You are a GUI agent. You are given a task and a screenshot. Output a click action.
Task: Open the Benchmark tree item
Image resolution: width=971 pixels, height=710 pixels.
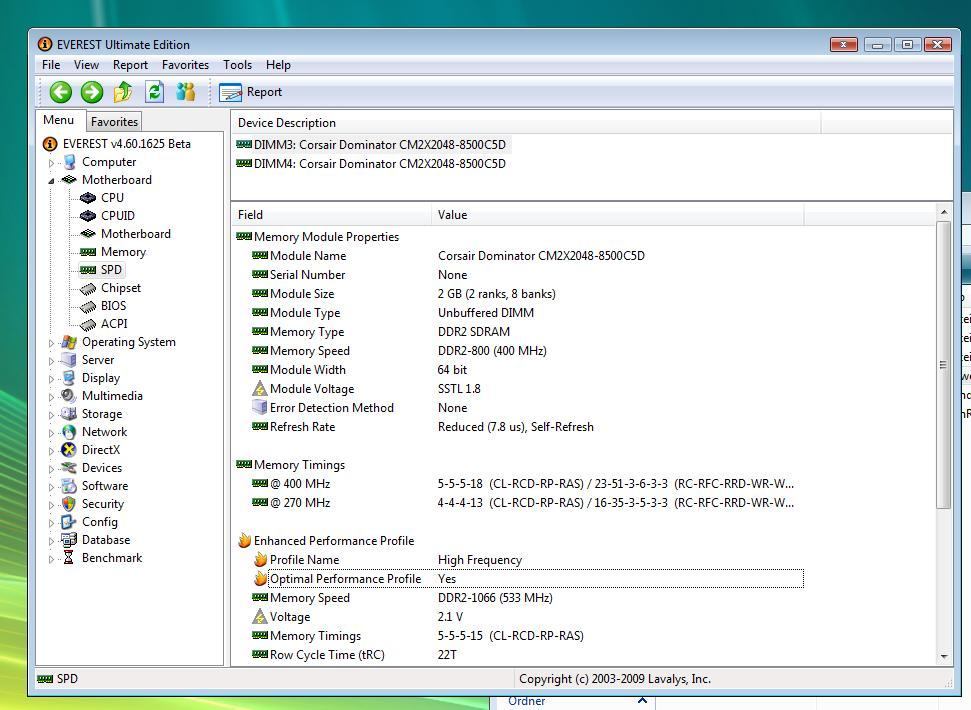click(x=112, y=558)
